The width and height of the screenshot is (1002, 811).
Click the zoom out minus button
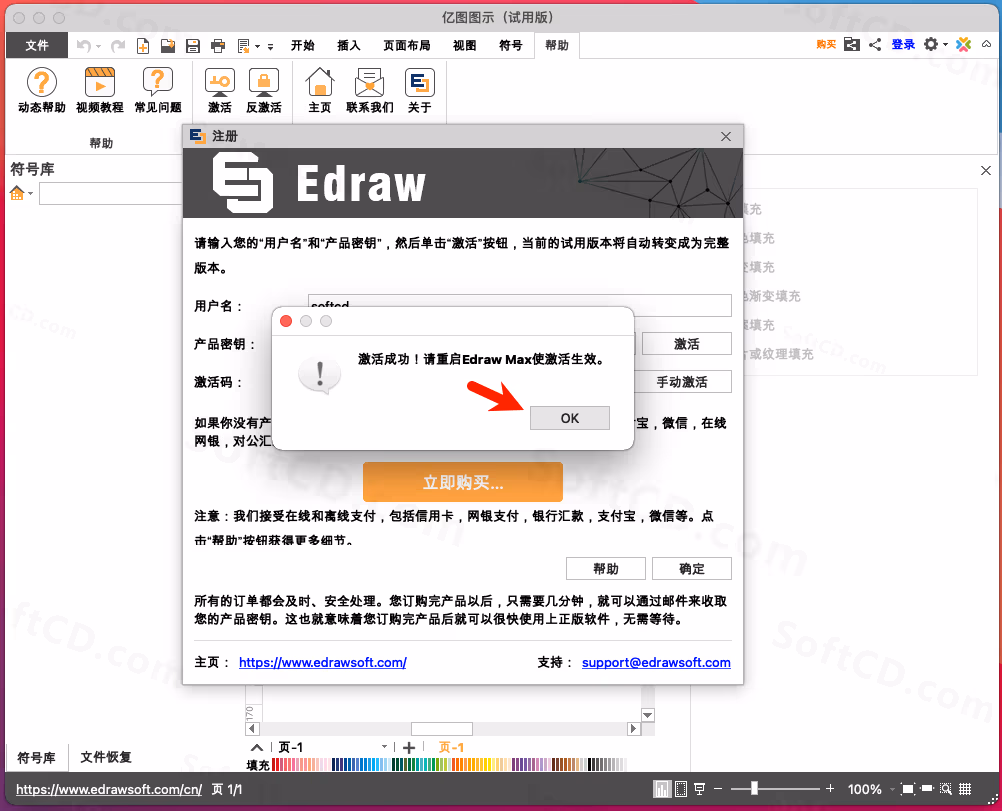point(718,789)
